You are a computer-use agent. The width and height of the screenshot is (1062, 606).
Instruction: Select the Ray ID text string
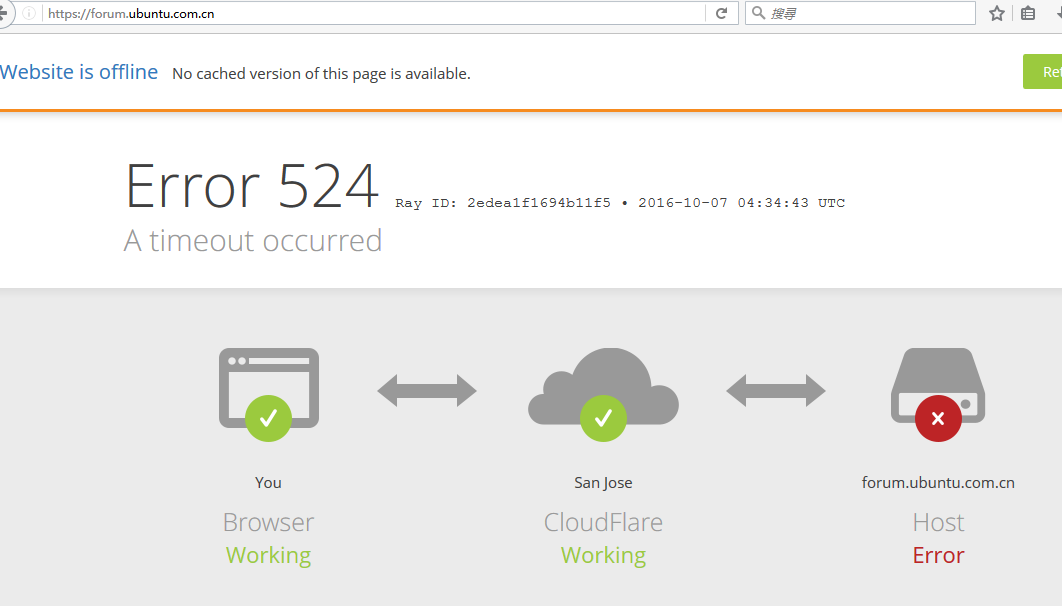point(503,203)
